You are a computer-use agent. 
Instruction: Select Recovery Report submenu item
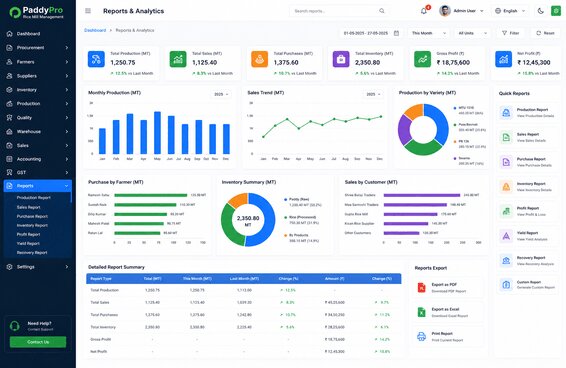[32, 252]
